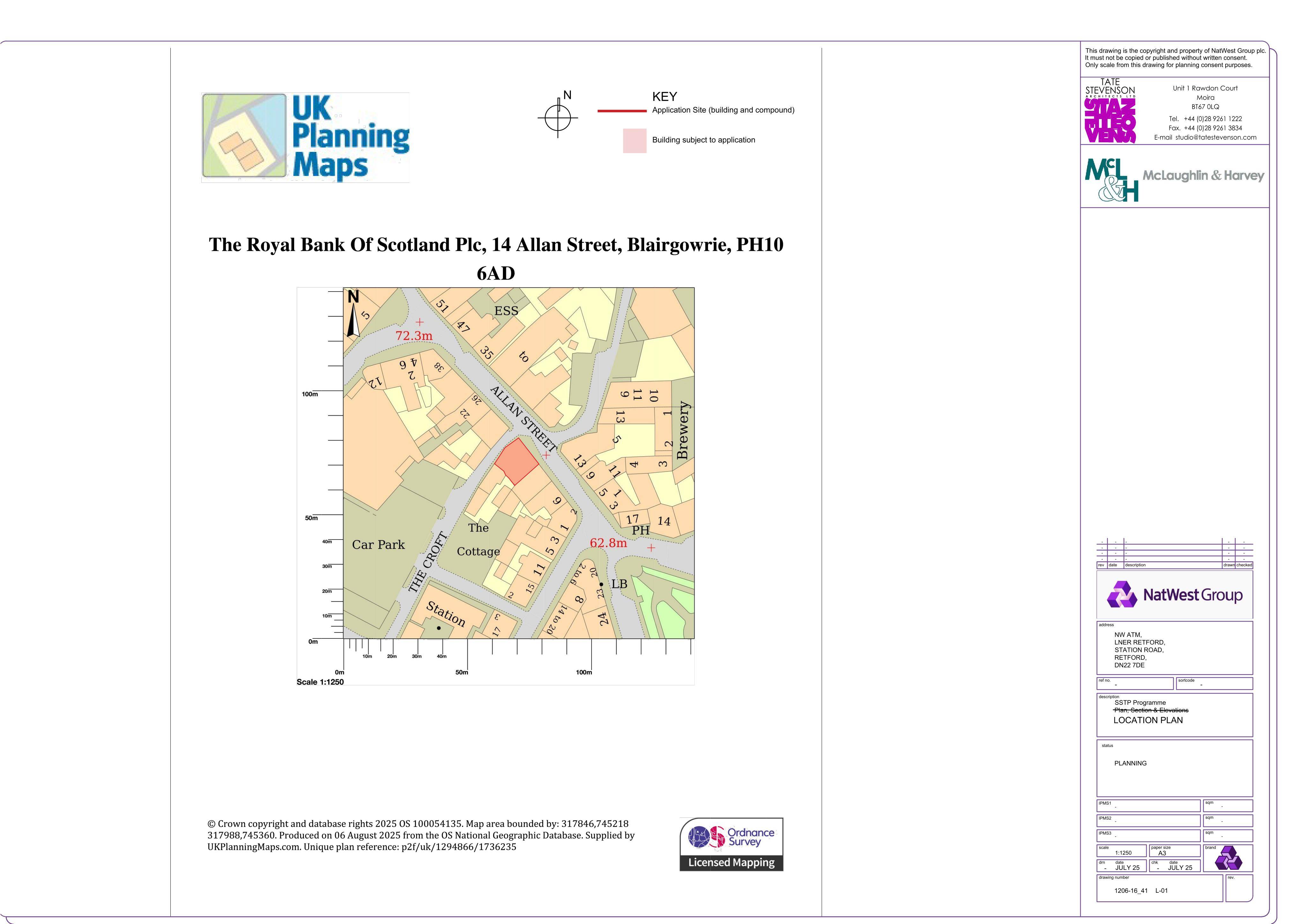The height and width of the screenshot is (924, 1307).
Task: Click the UK Planning Maps logo
Action: click(306, 137)
